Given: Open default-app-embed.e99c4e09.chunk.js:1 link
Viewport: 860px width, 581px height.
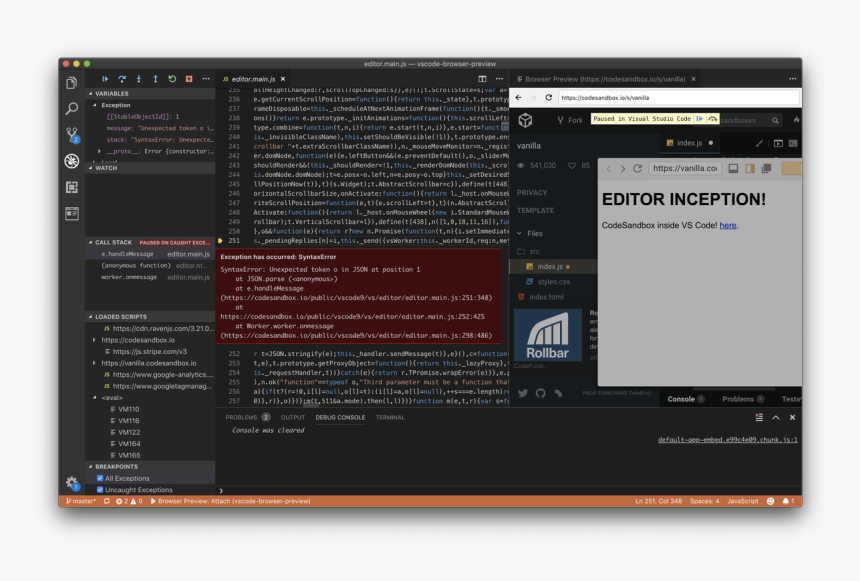Looking at the screenshot, I should [728, 439].
